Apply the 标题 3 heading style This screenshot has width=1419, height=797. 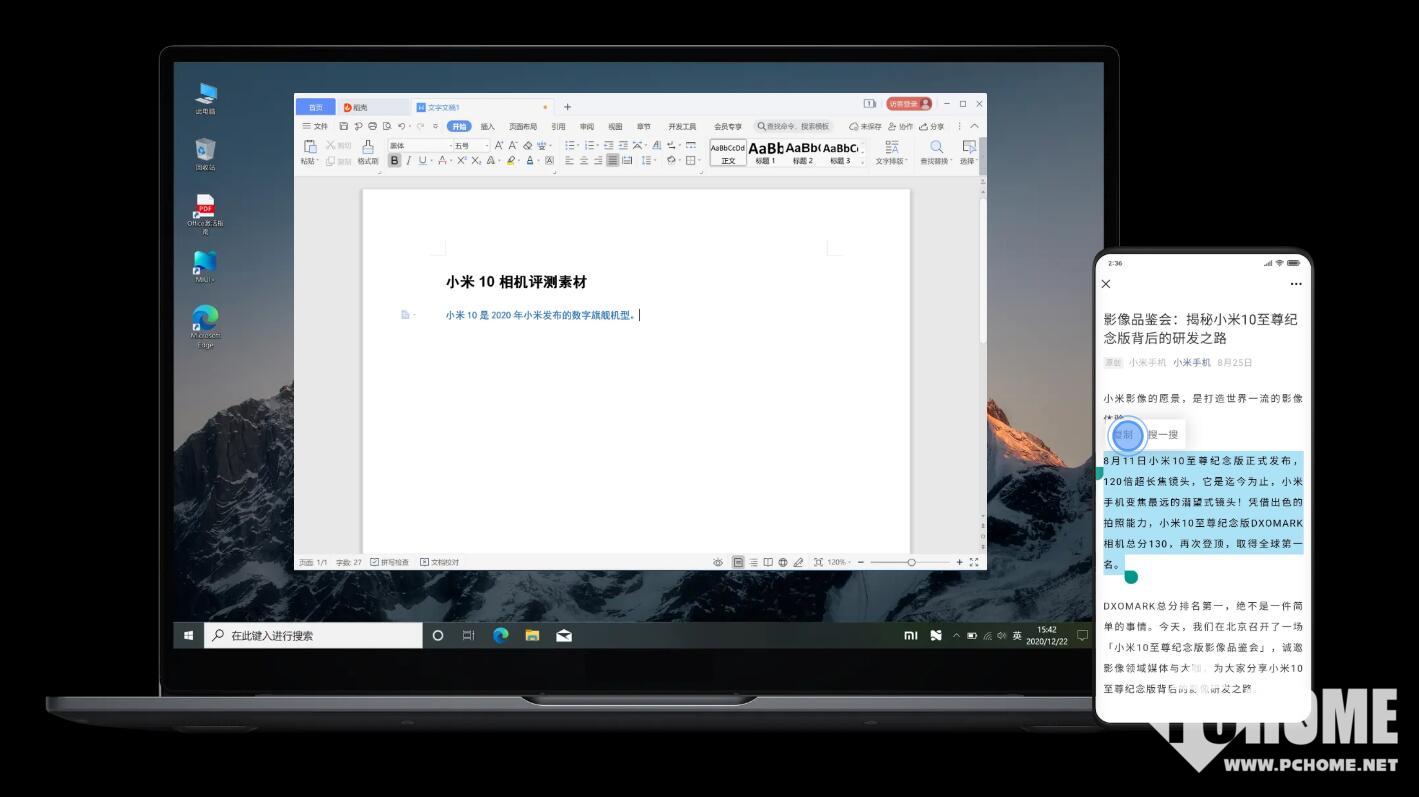coord(840,153)
